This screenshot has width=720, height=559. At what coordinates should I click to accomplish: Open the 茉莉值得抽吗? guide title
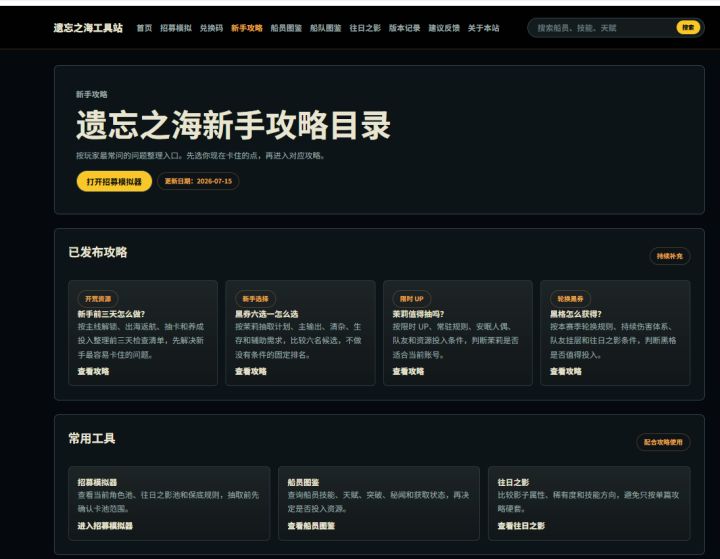pos(418,314)
